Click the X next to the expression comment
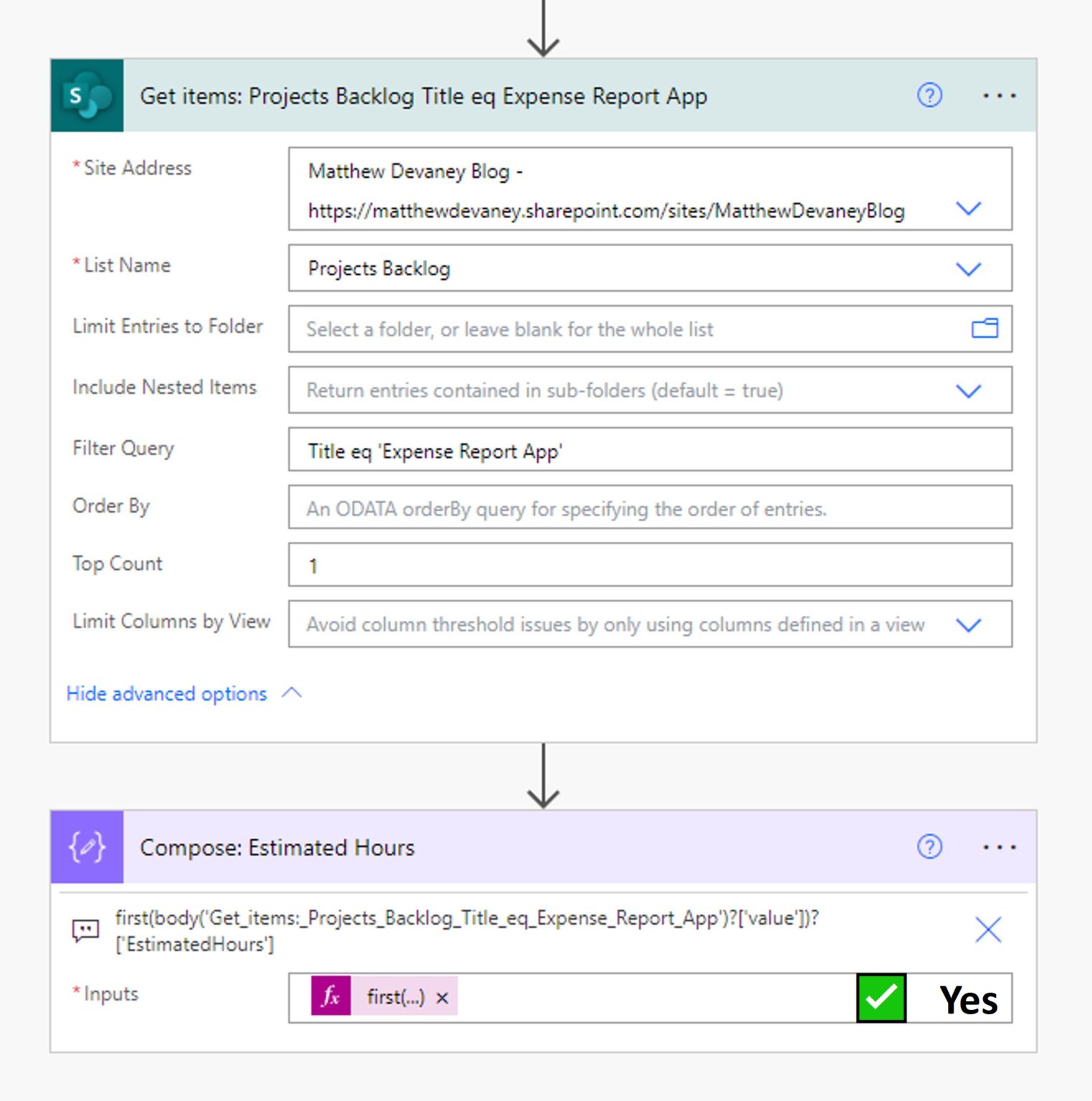This screenshot has height=1101, width=1092. click(x=987, y=930)
